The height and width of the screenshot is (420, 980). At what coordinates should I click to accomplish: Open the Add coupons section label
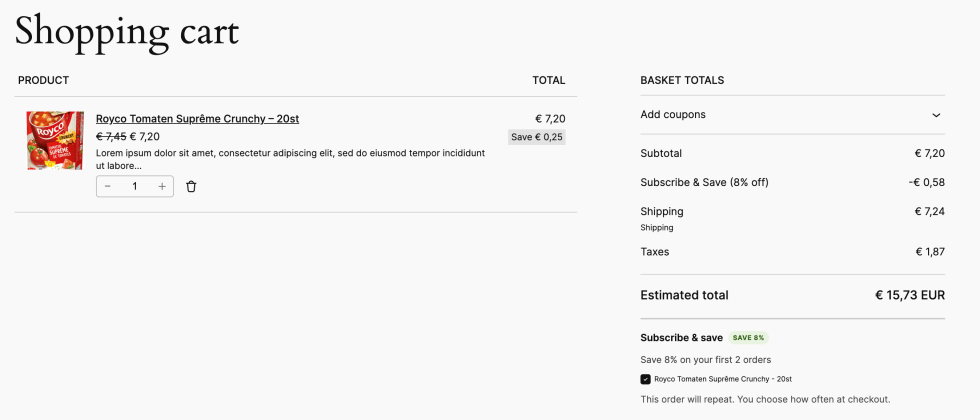pyautogui.click(x=673, y=115)
